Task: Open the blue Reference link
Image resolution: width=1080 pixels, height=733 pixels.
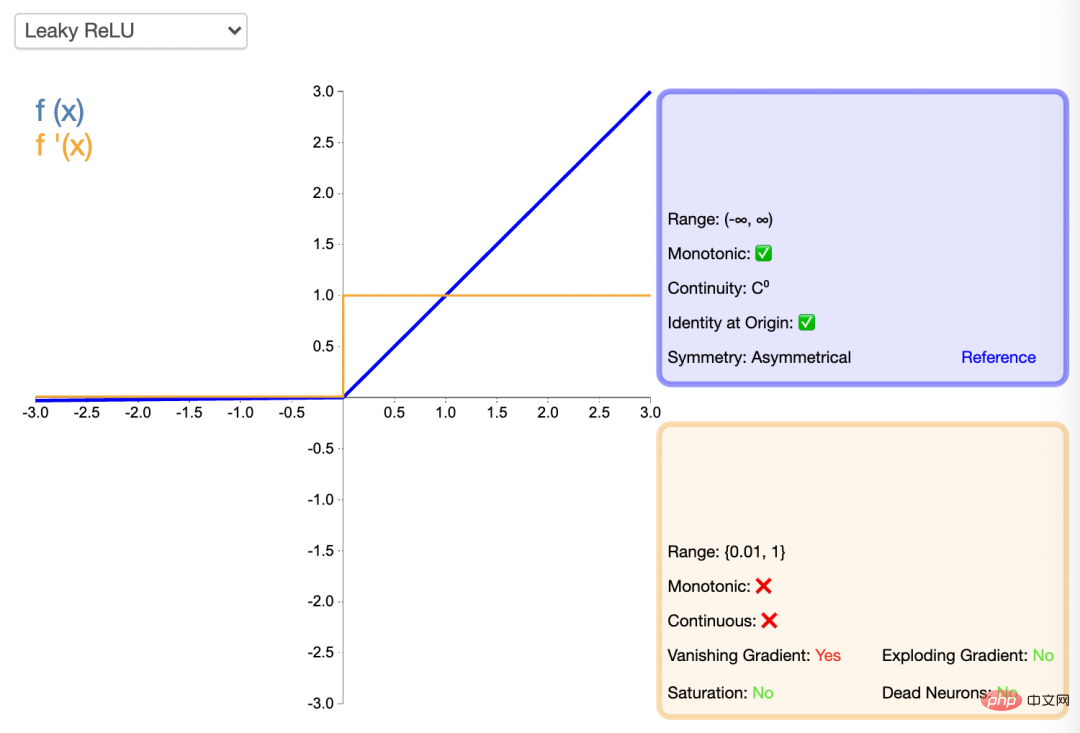Action: coord(998,357)
